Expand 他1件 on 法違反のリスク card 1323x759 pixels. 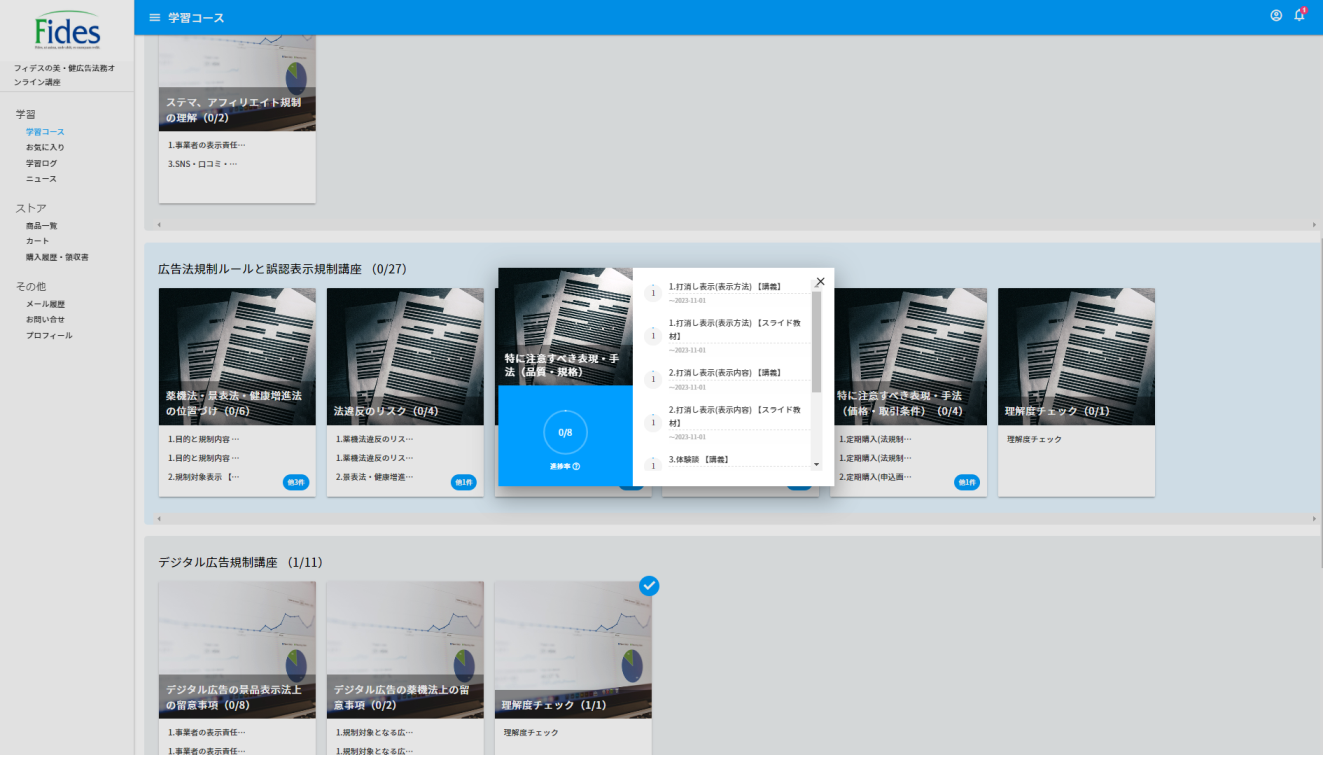pos(464,482)
